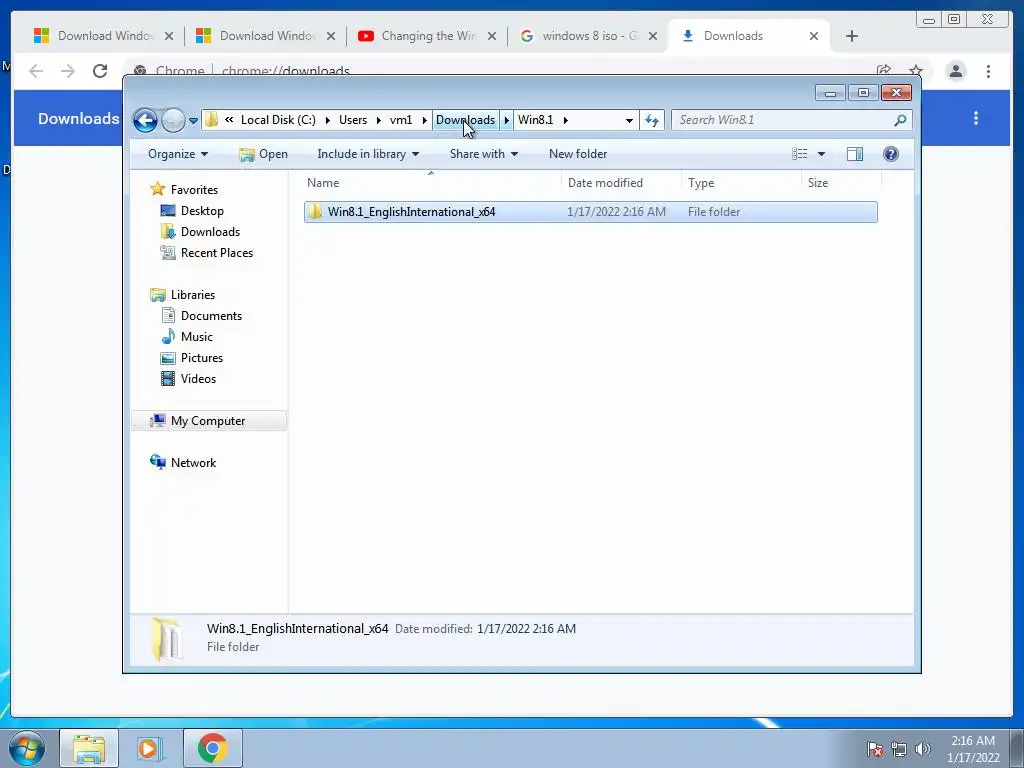Open Action Center flag in tray
Screen dimensions: 1024x768
click(x=875, y=749)
